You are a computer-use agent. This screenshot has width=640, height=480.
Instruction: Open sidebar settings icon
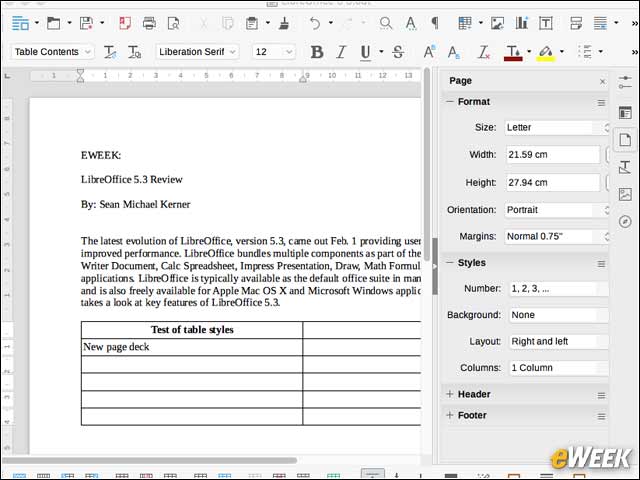point(625,82)
